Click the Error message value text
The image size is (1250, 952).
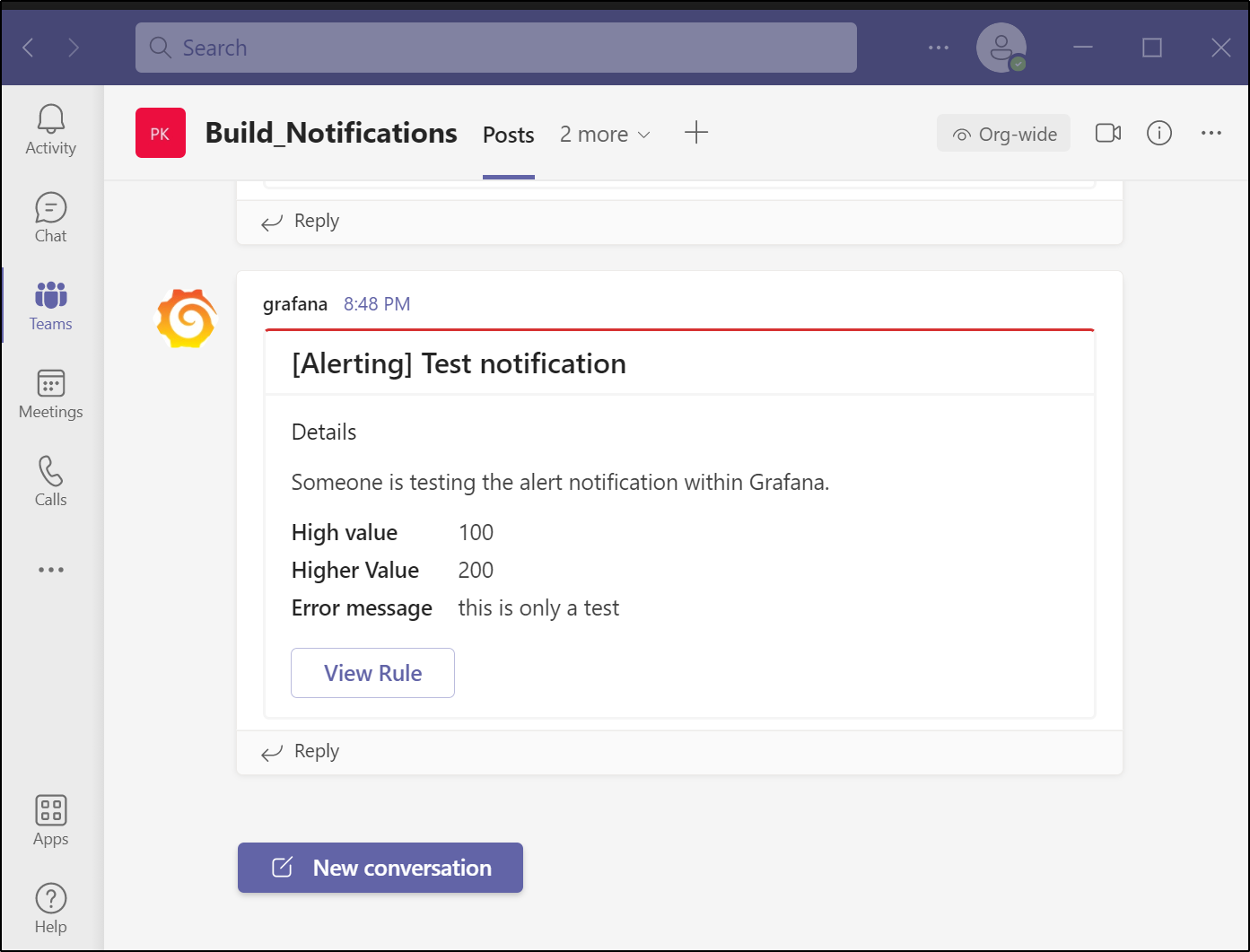(538, 607)
